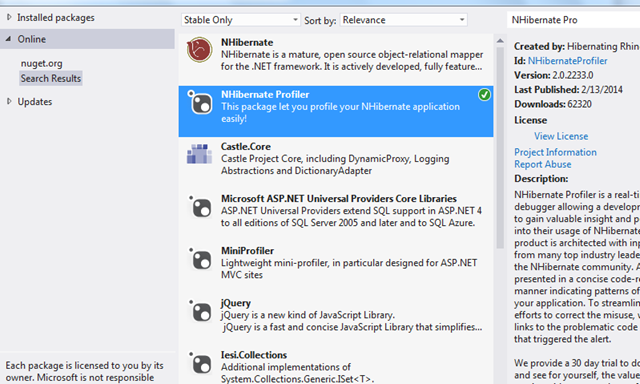The width and height of the screenshot is (640, 384).
Task: Click the 'mature, open source object-relational mapper' description
Action: [x=352, y=60]
